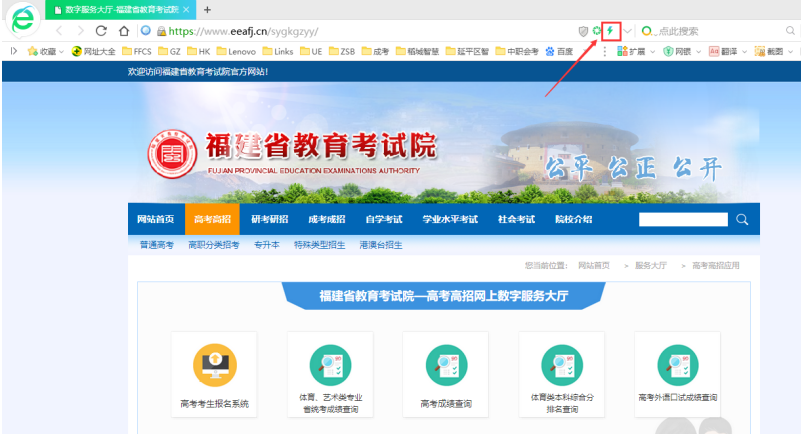Open the 百度 bookmark in bookmarks bar
This screenshot has height=434, width=801.
click(x=558, y=51)
